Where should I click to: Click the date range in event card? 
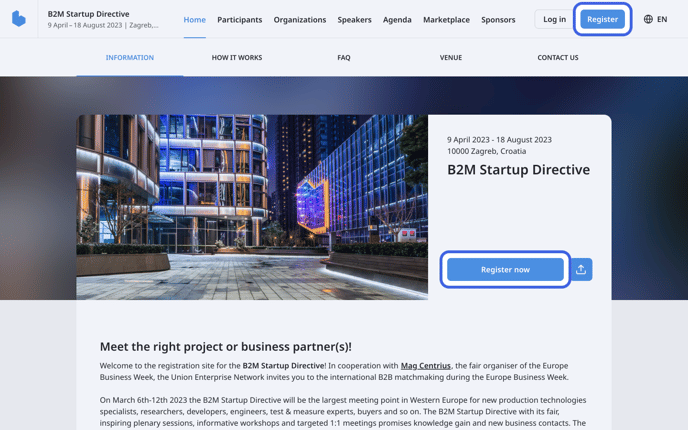point(499,140)
